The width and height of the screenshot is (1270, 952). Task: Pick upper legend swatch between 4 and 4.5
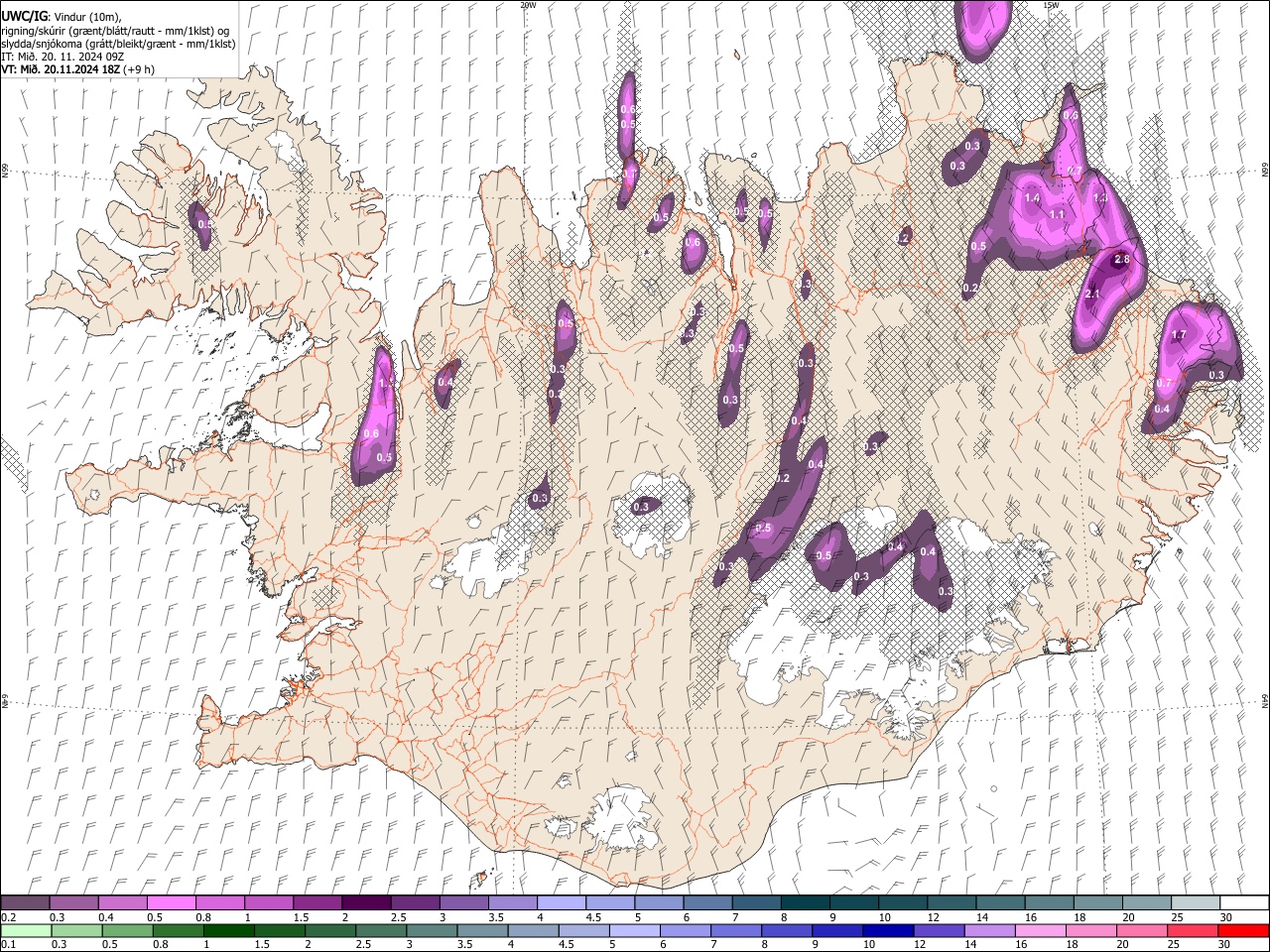(562, 903)
